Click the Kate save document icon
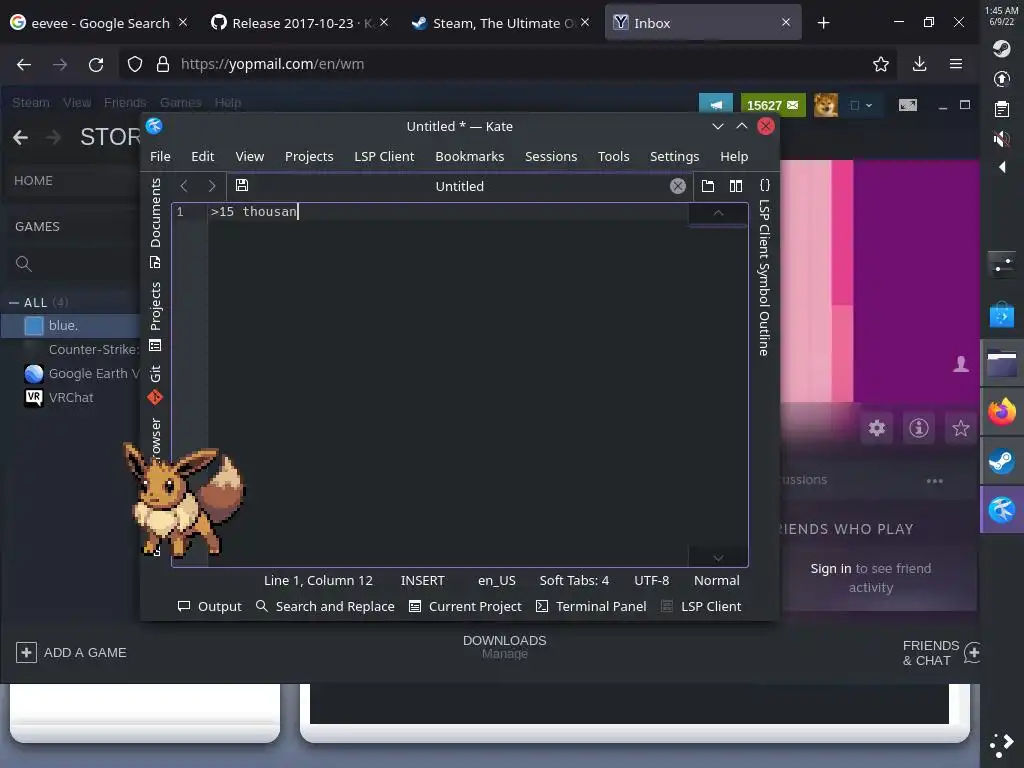Viewport: 1024px width, 768px height. click(242, 185)
